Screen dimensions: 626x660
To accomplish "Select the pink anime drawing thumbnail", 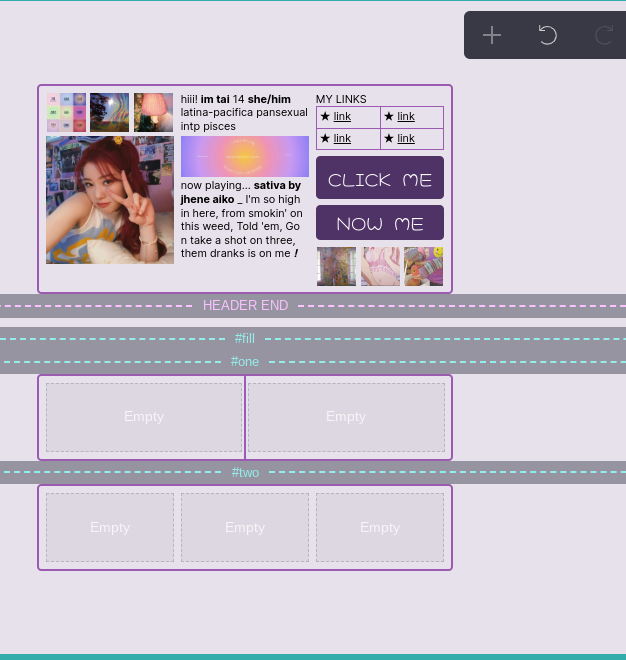I will (x=380, y=266).
